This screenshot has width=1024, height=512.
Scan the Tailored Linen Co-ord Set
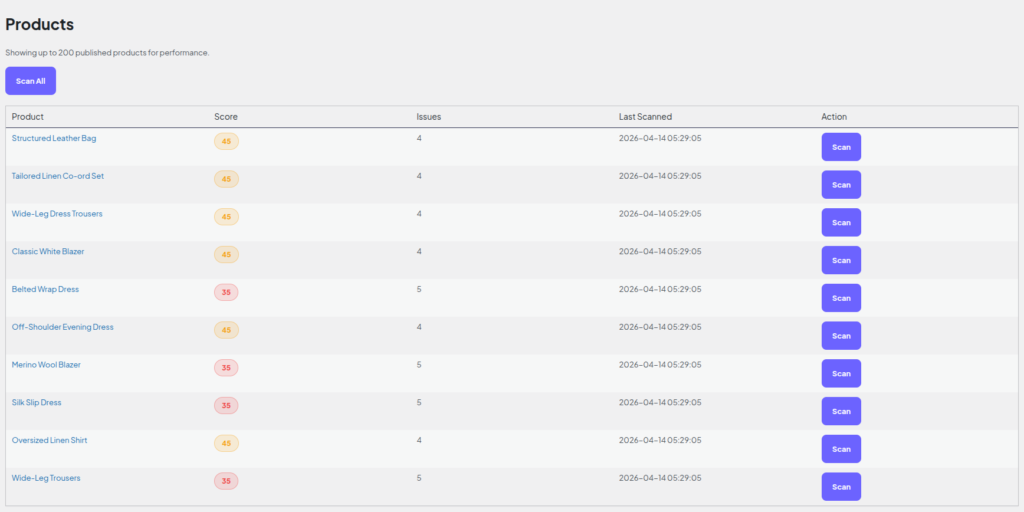(x=841, y=185)
